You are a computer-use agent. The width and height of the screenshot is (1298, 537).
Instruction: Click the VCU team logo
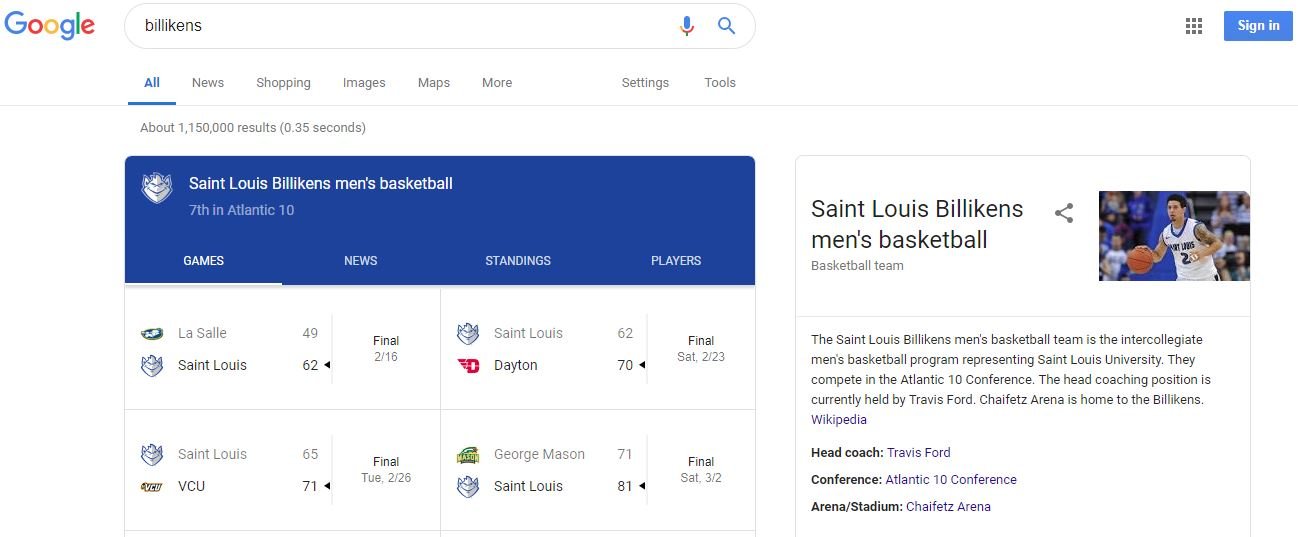click(x=152, y=486)
